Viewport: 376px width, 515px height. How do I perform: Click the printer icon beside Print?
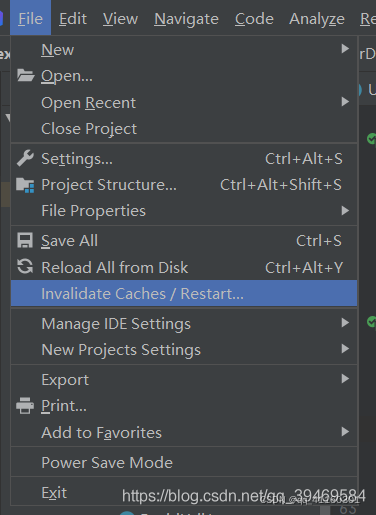[x=25, y=406]
